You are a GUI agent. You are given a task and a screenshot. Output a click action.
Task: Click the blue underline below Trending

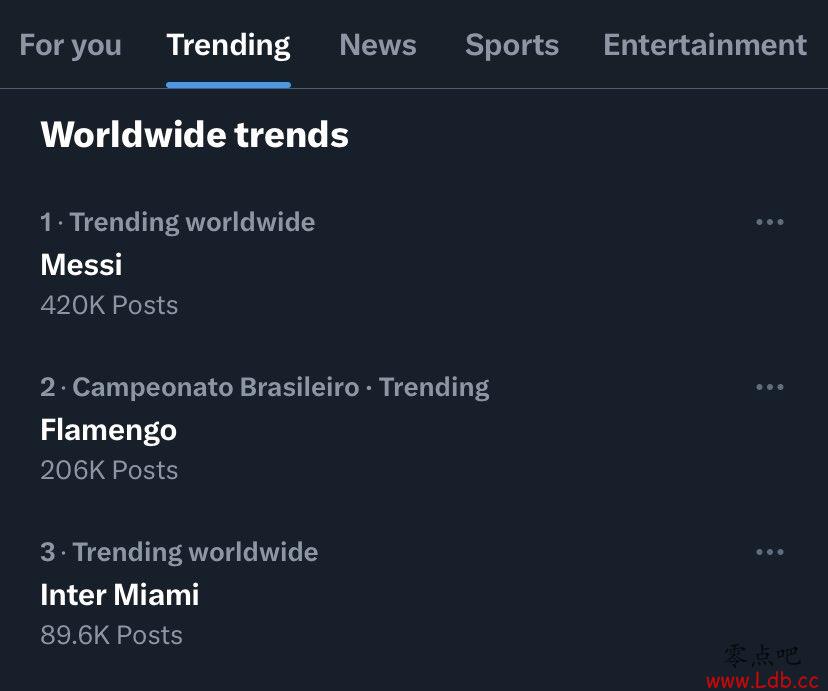(228, 85)
